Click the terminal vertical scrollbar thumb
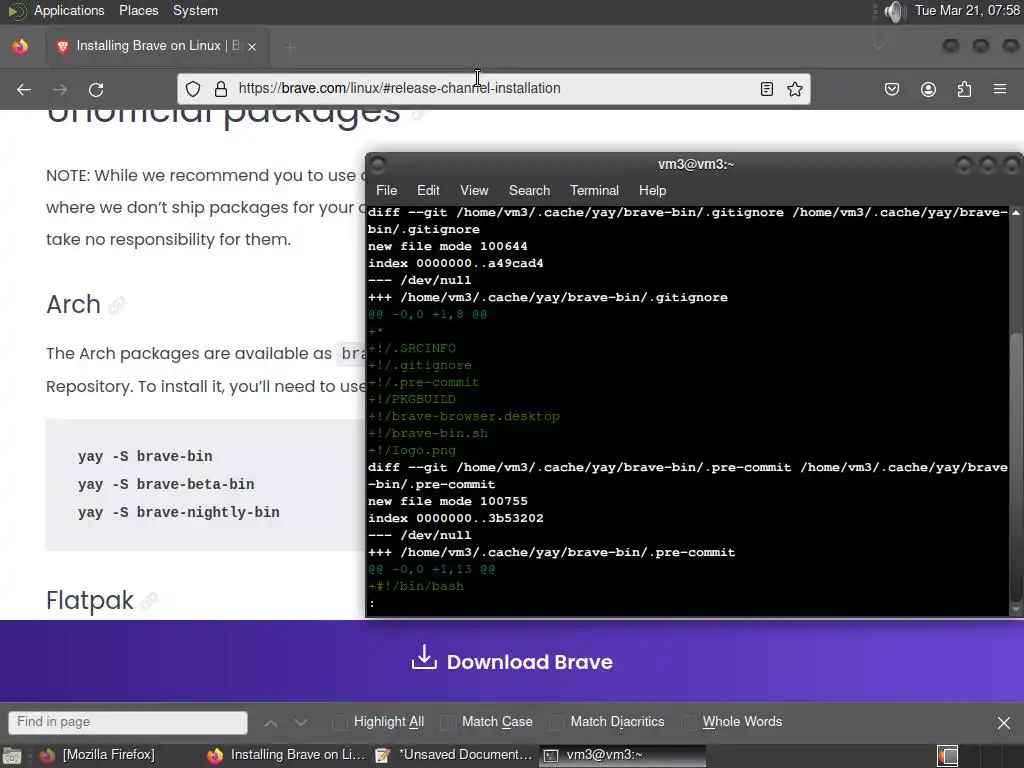 (1016, 467)
